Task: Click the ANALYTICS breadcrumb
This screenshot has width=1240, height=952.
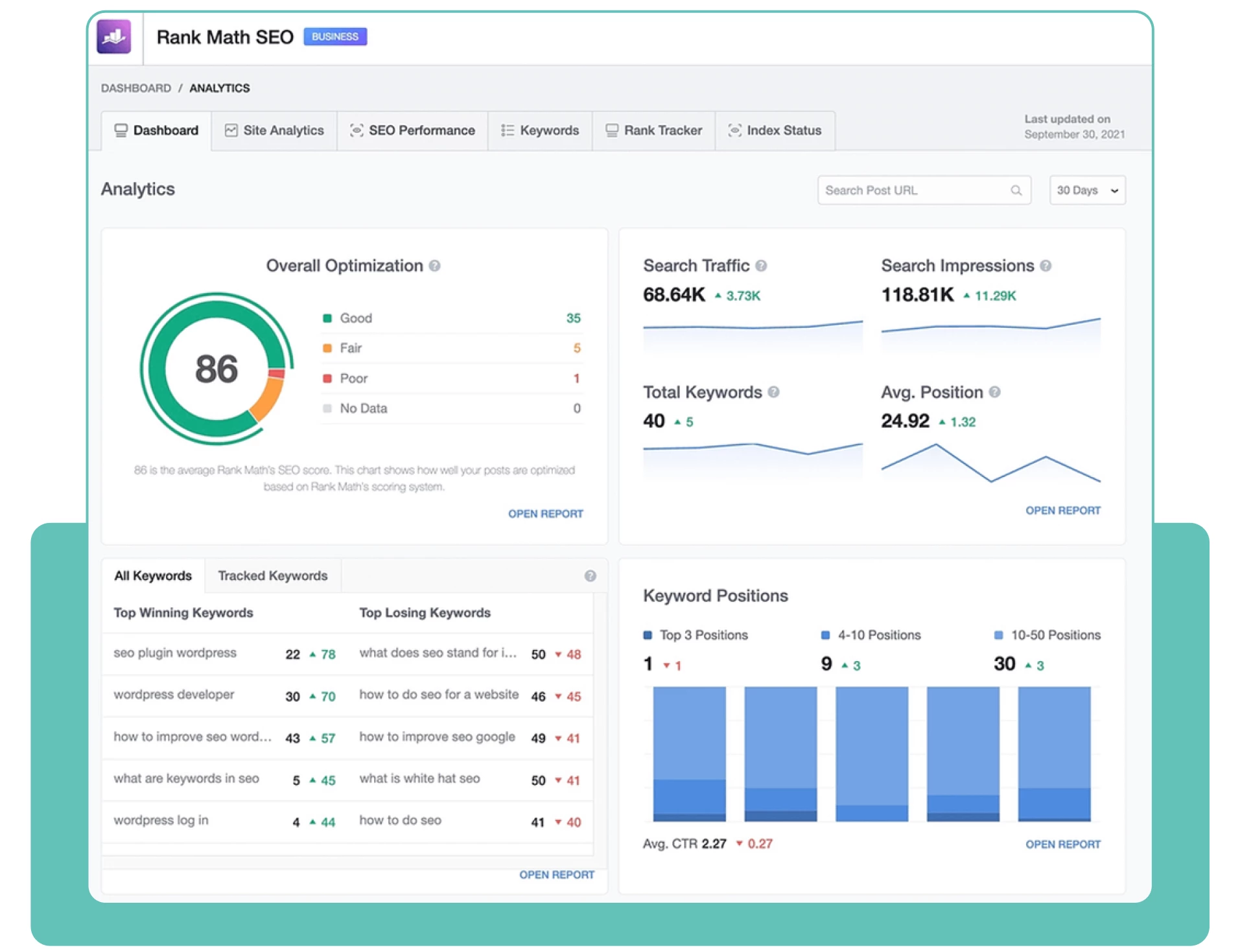Action: pyautogui.click(x=219, y=88)
